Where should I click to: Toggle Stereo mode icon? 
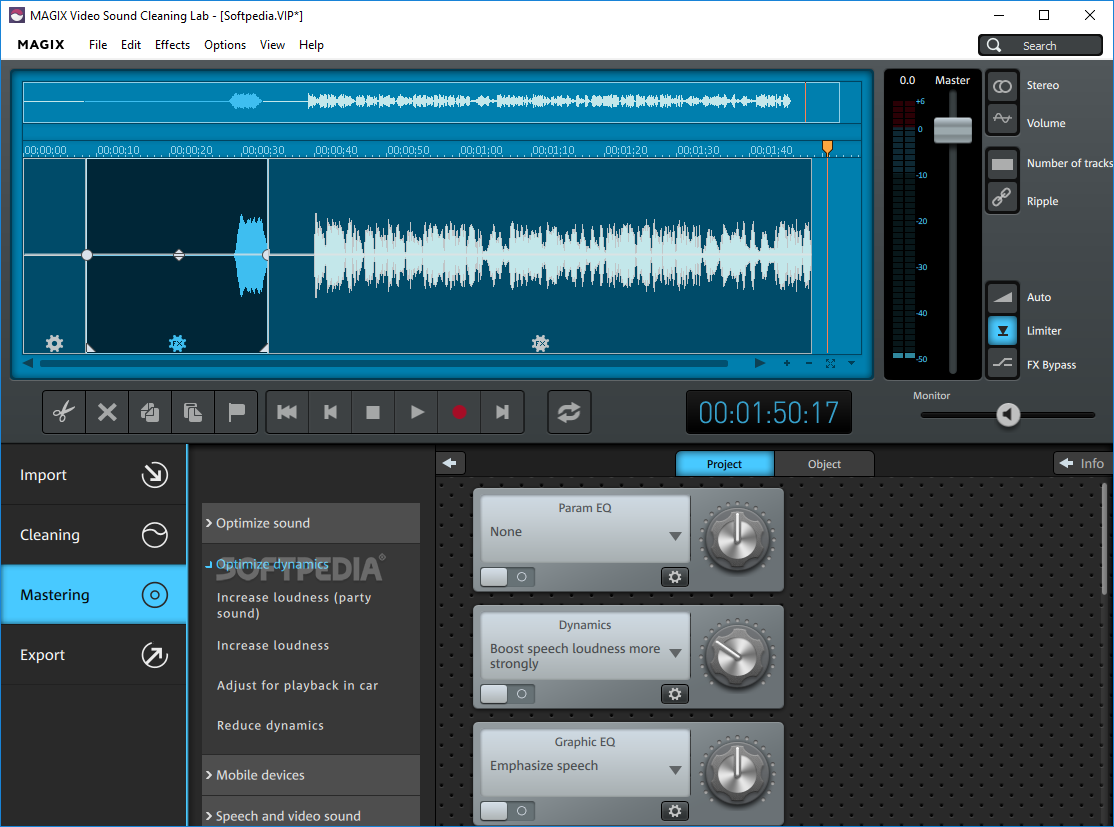[x=1002, y=86]
